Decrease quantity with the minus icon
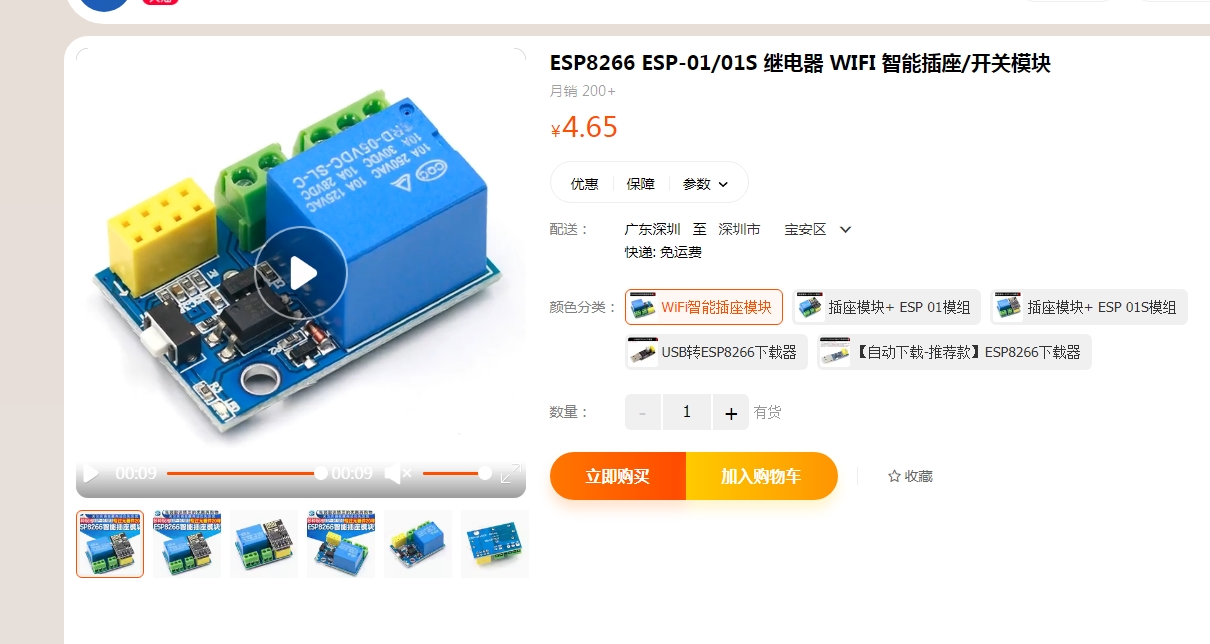1210x644 pixels. (643, 412)
